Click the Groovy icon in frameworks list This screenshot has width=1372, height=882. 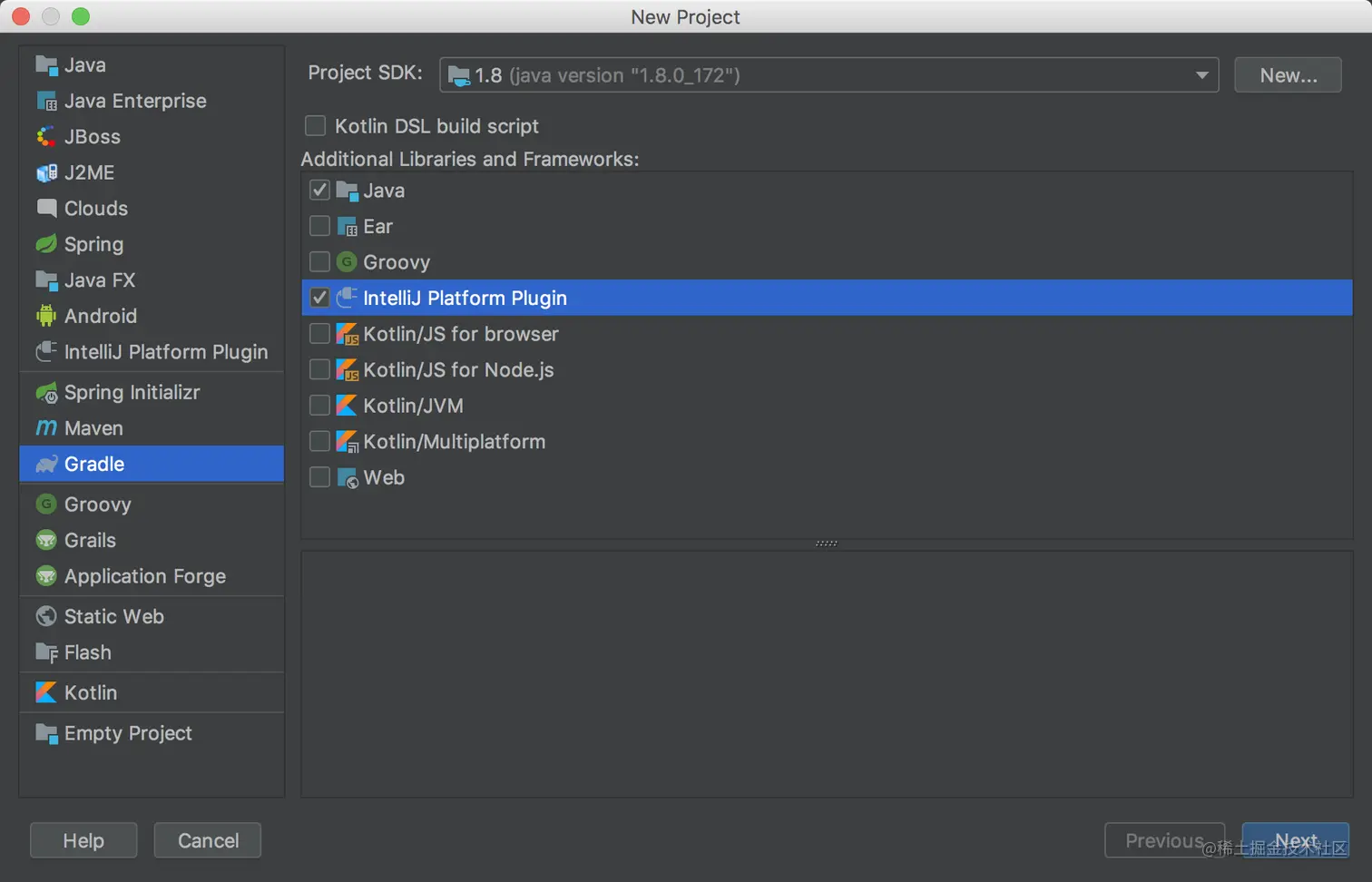coord(347,262)
